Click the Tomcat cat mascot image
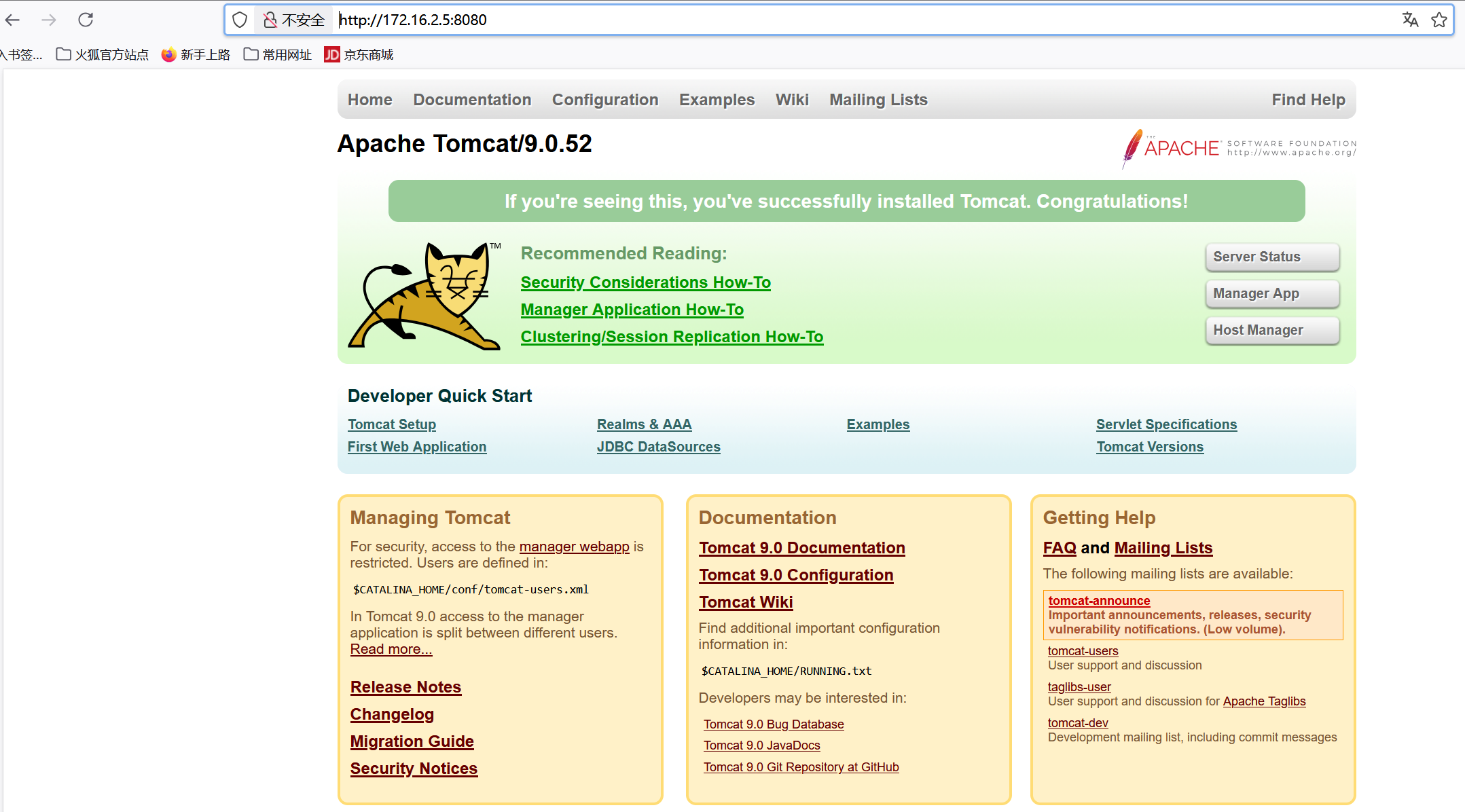 point(425,296)
